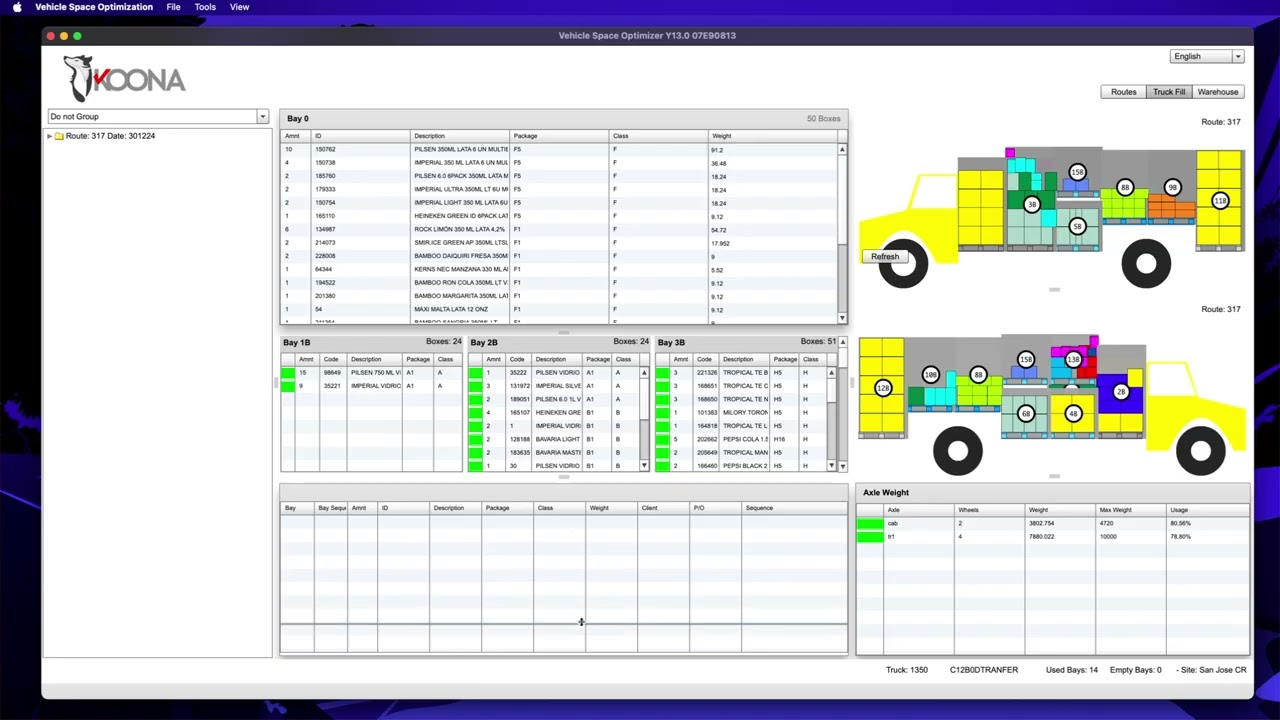The height and width of the screenshot is (720, 1280).
Task: Click Bay 3B table scroll-up arrow
Action: [x=831, y=373]
